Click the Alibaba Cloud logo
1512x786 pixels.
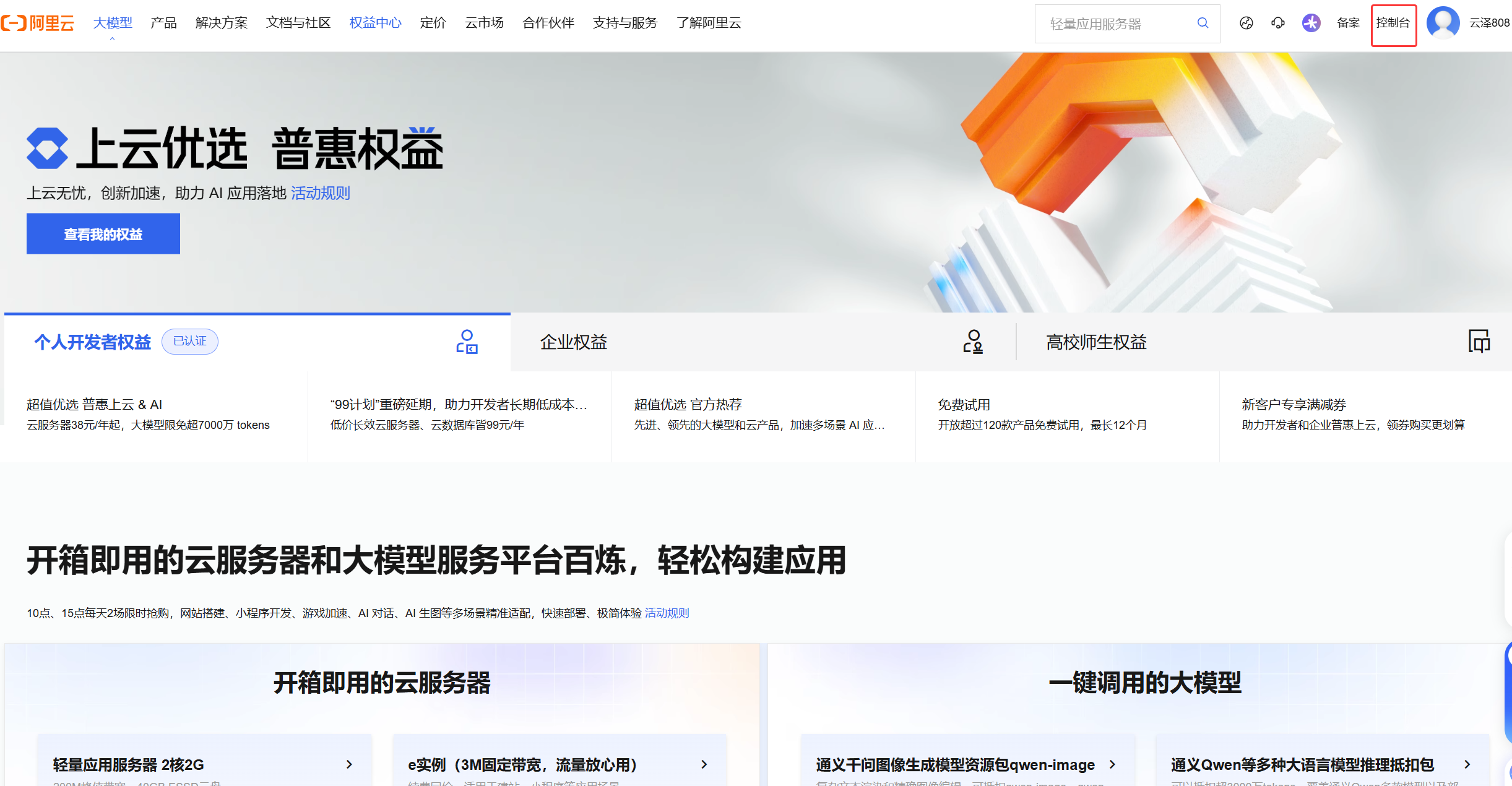(x=38, y=23)
